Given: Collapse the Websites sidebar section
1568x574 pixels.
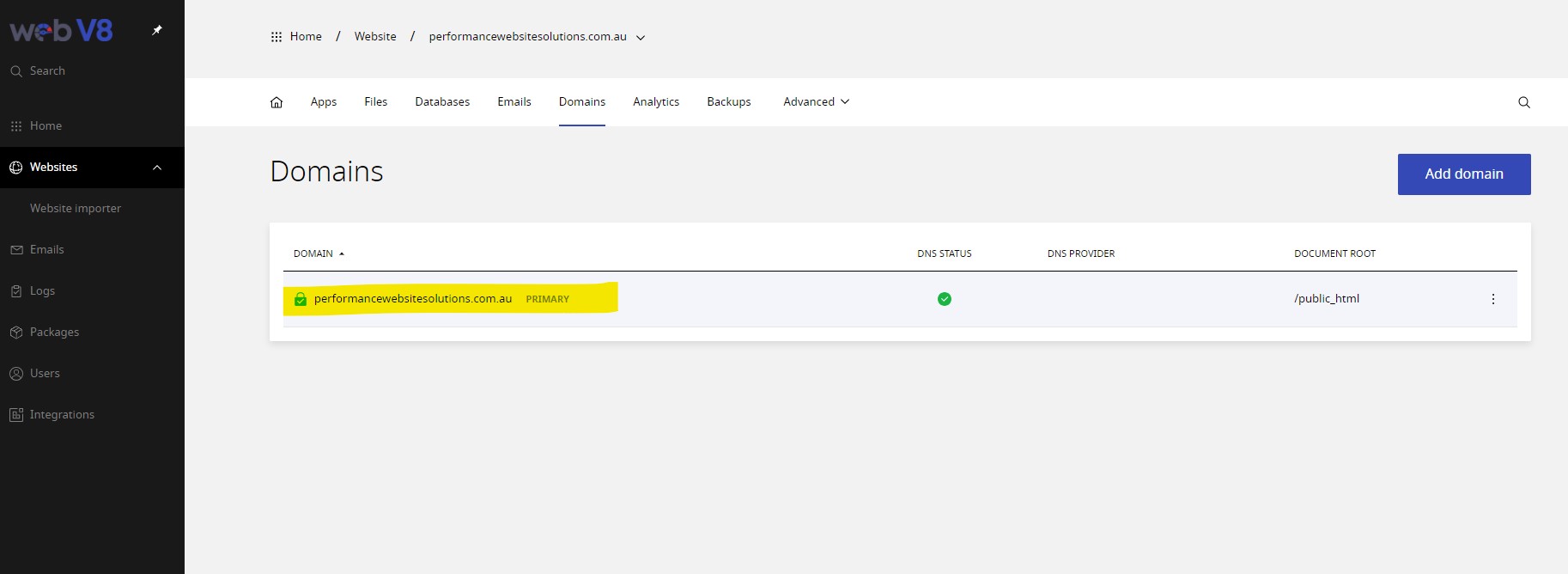Looking at the screenshot, I should (157, 168).
